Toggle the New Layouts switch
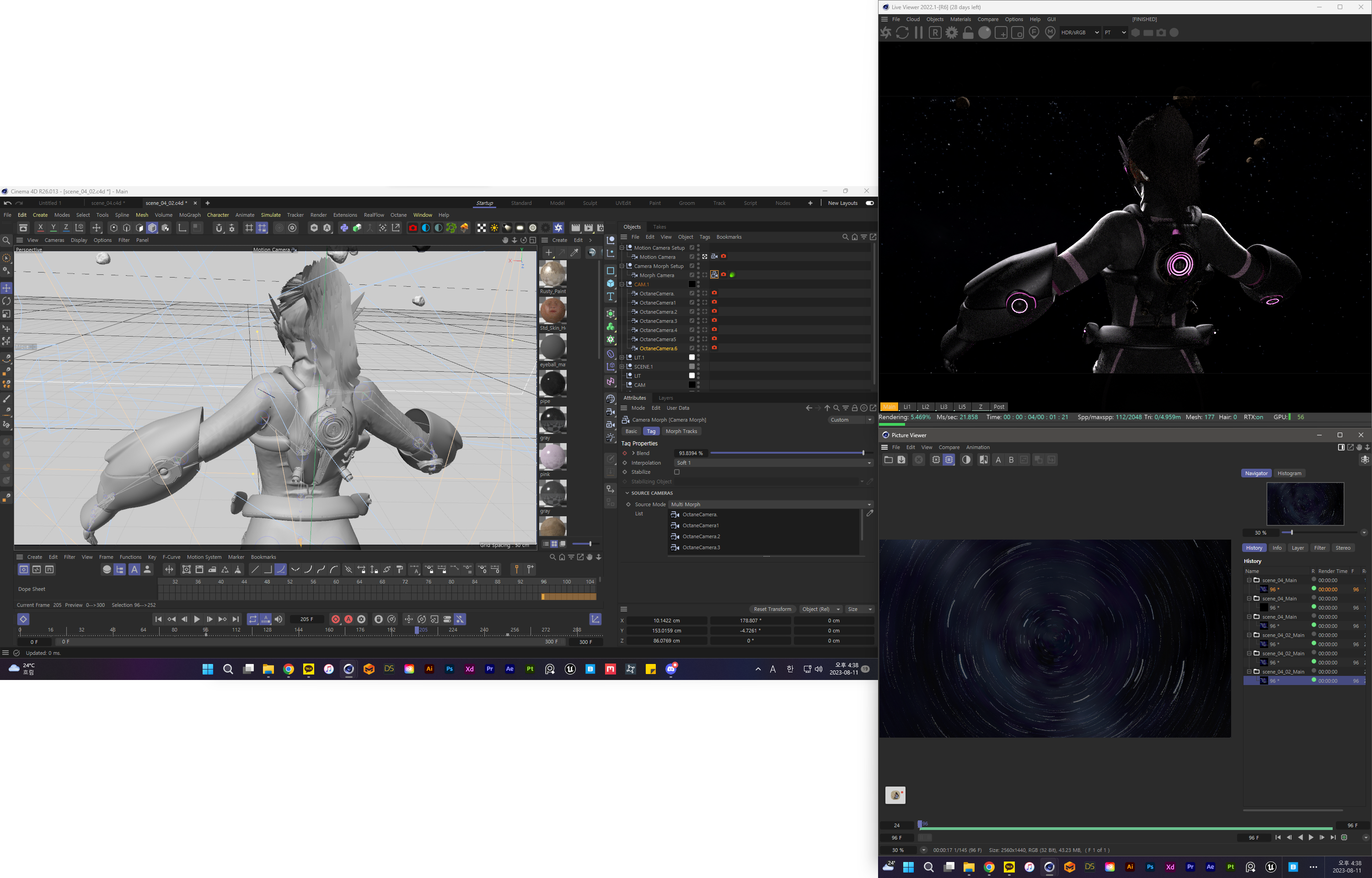 (870, 203)
